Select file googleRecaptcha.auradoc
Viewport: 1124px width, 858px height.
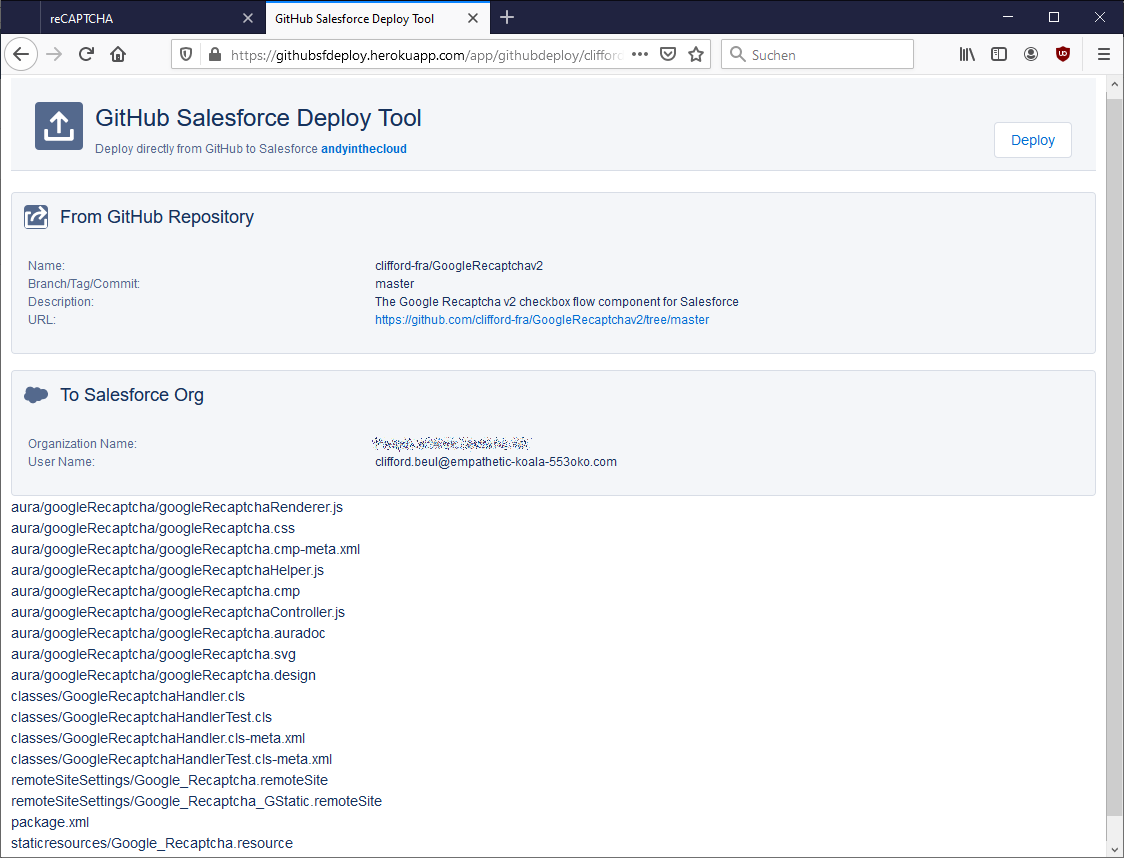[x=168, y=633]
